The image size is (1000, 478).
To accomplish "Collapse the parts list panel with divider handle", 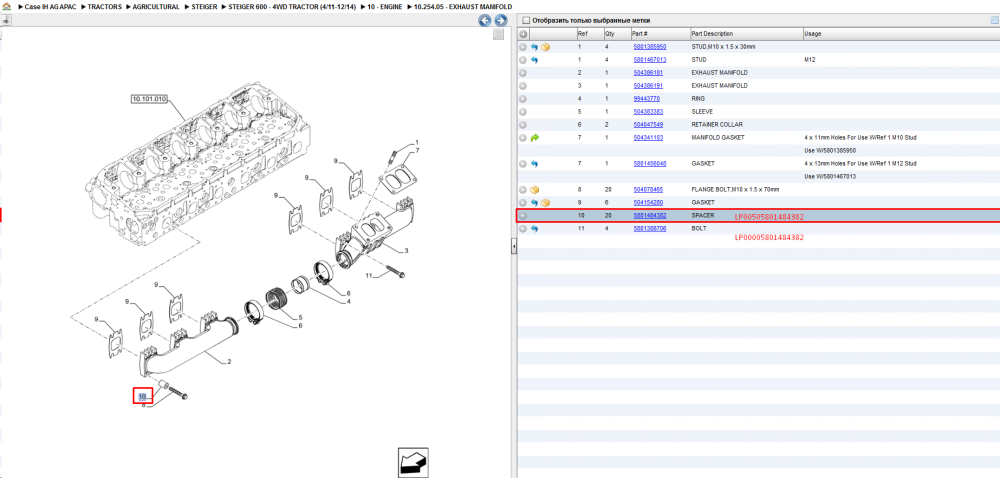I will click(513, 248).
